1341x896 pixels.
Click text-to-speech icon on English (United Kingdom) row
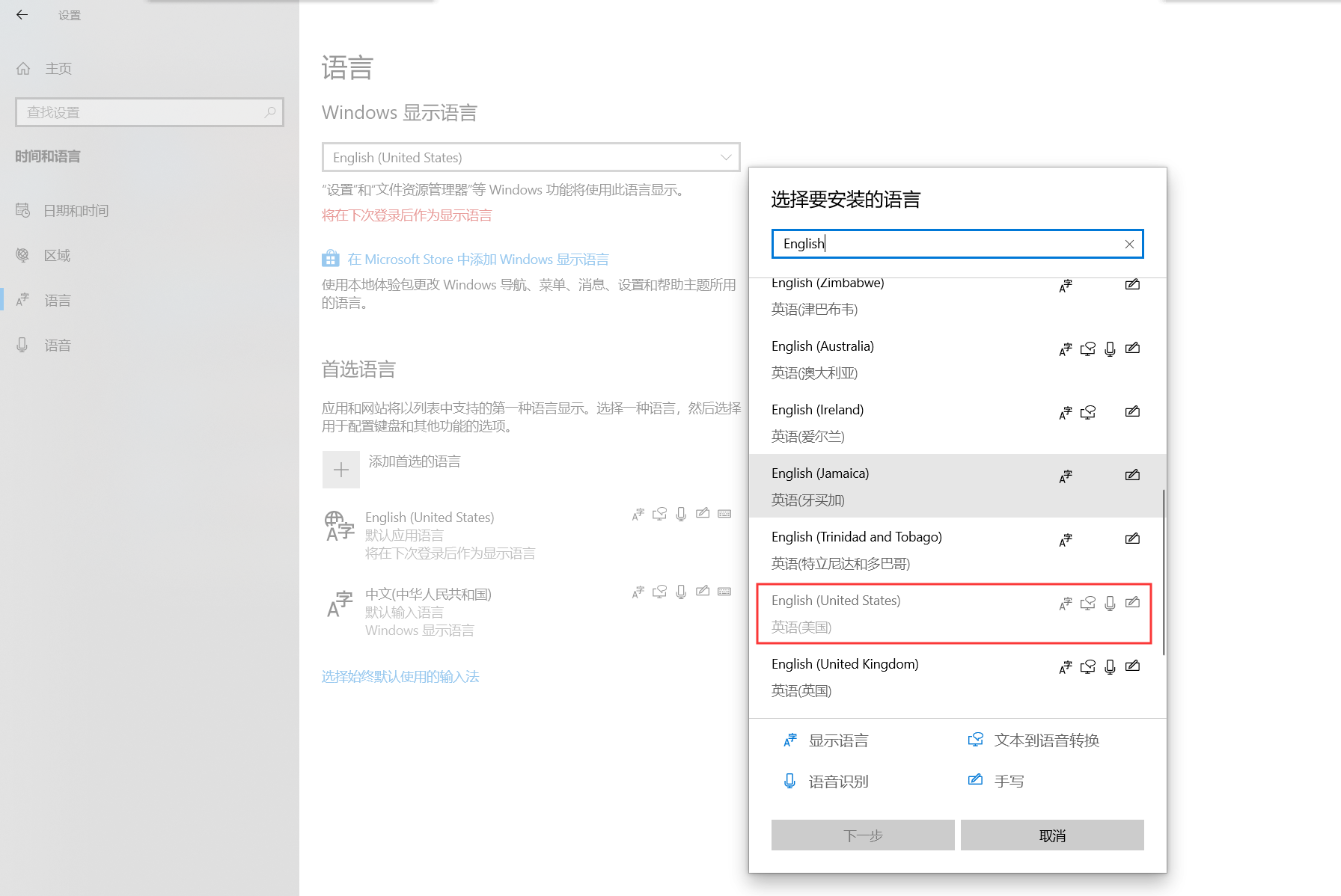1088,666
